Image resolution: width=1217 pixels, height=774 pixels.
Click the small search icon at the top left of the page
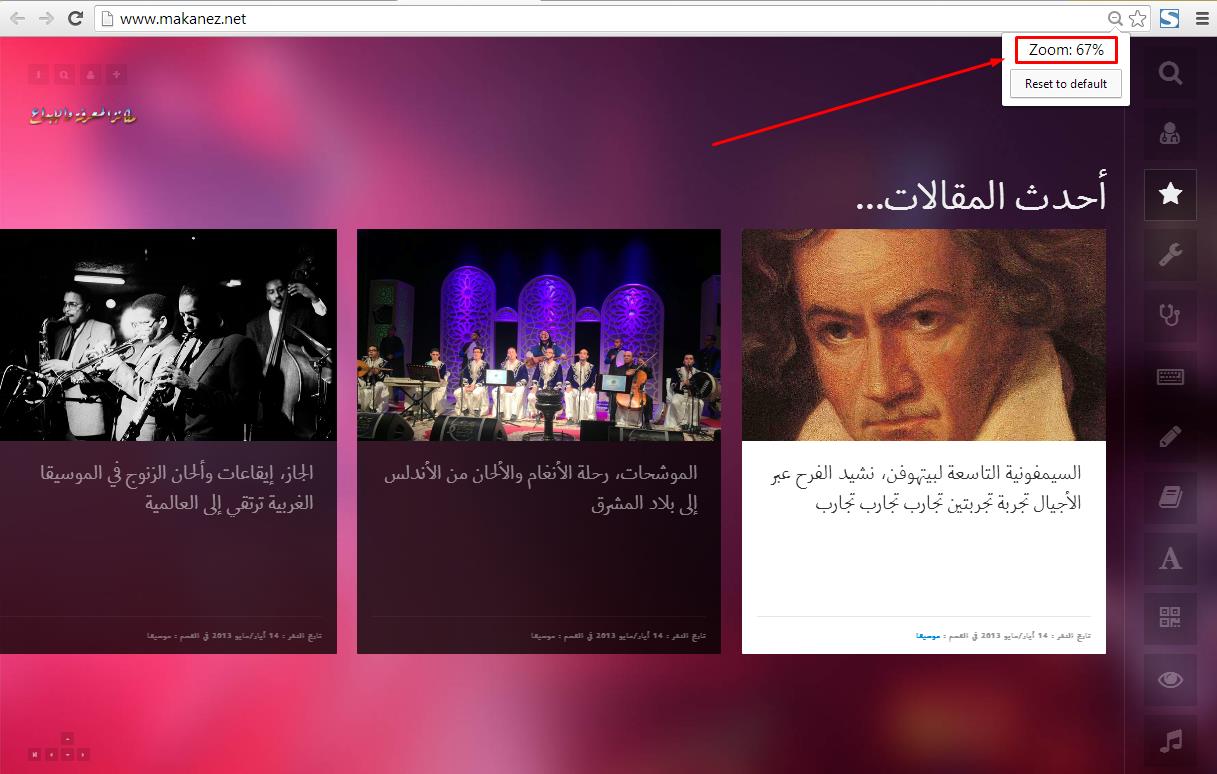(64, 74)
